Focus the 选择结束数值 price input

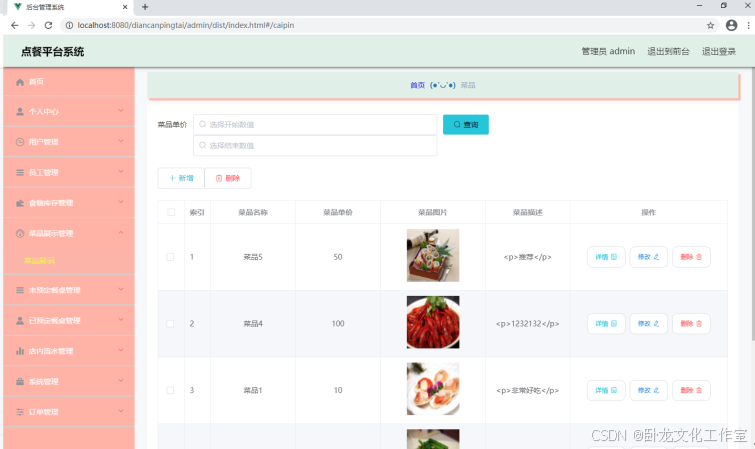(315, 145)
